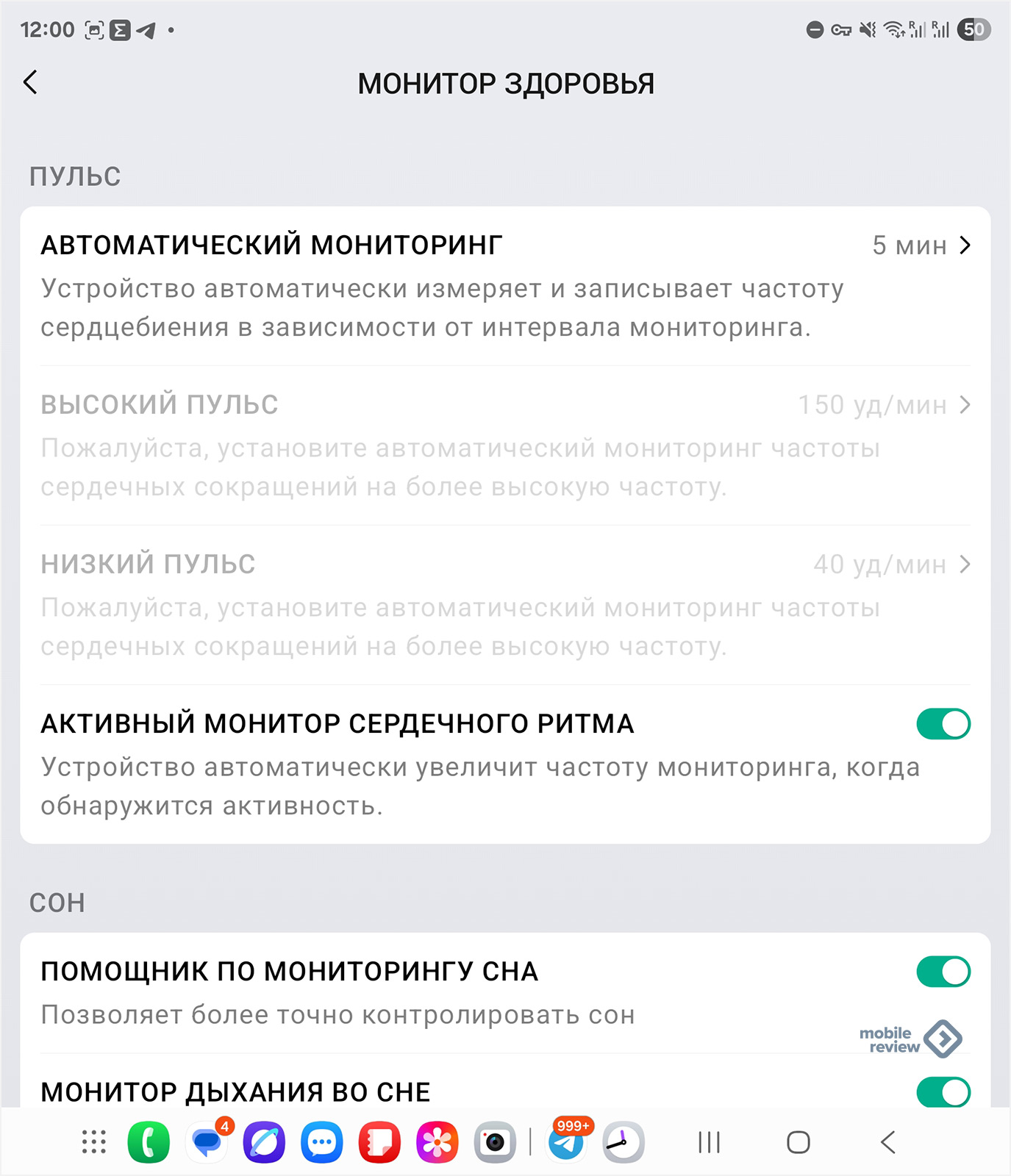Open the purple browser app
Viewport: 1011px width, 1176px height.
264,1142
